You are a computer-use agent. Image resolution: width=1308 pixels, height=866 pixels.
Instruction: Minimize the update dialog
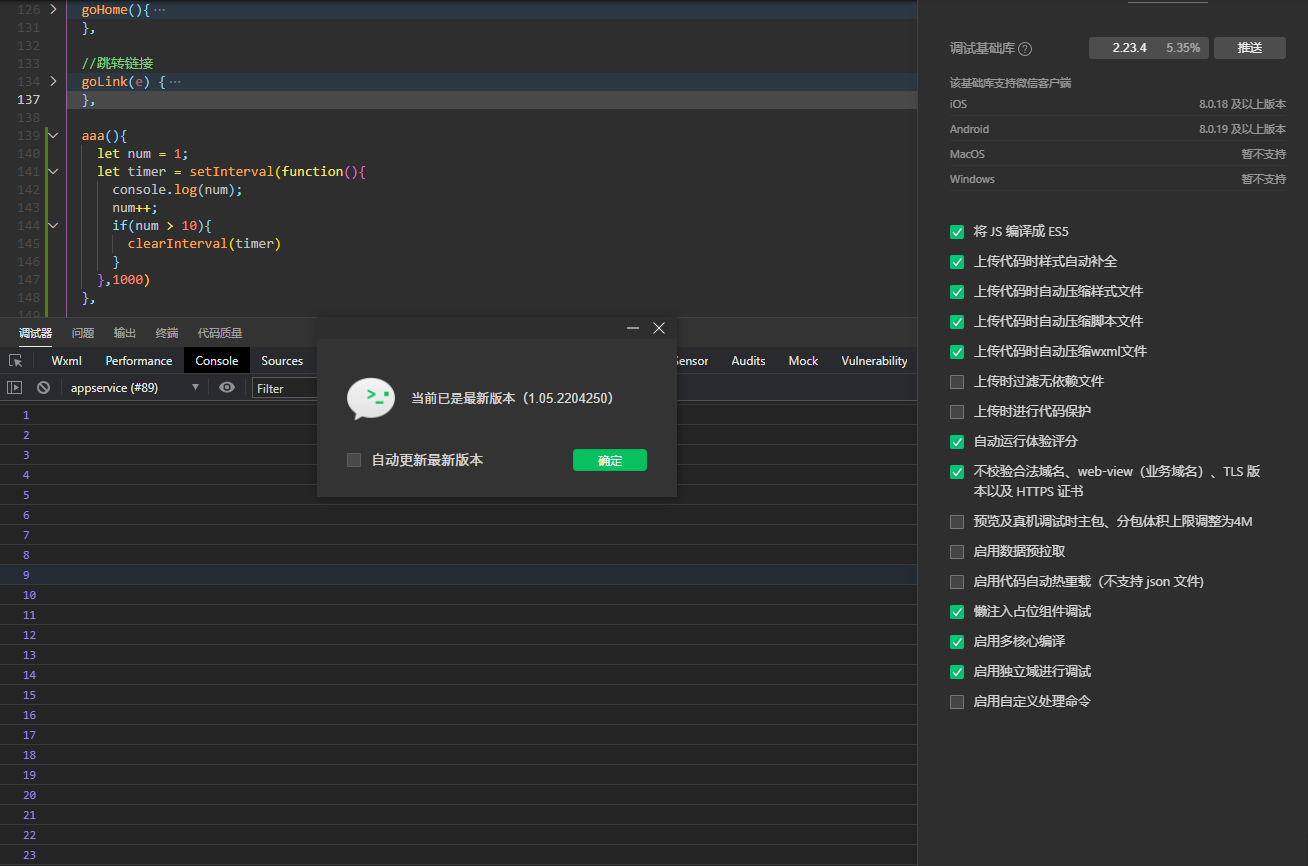pyautogui.click(x=633, y=328)
